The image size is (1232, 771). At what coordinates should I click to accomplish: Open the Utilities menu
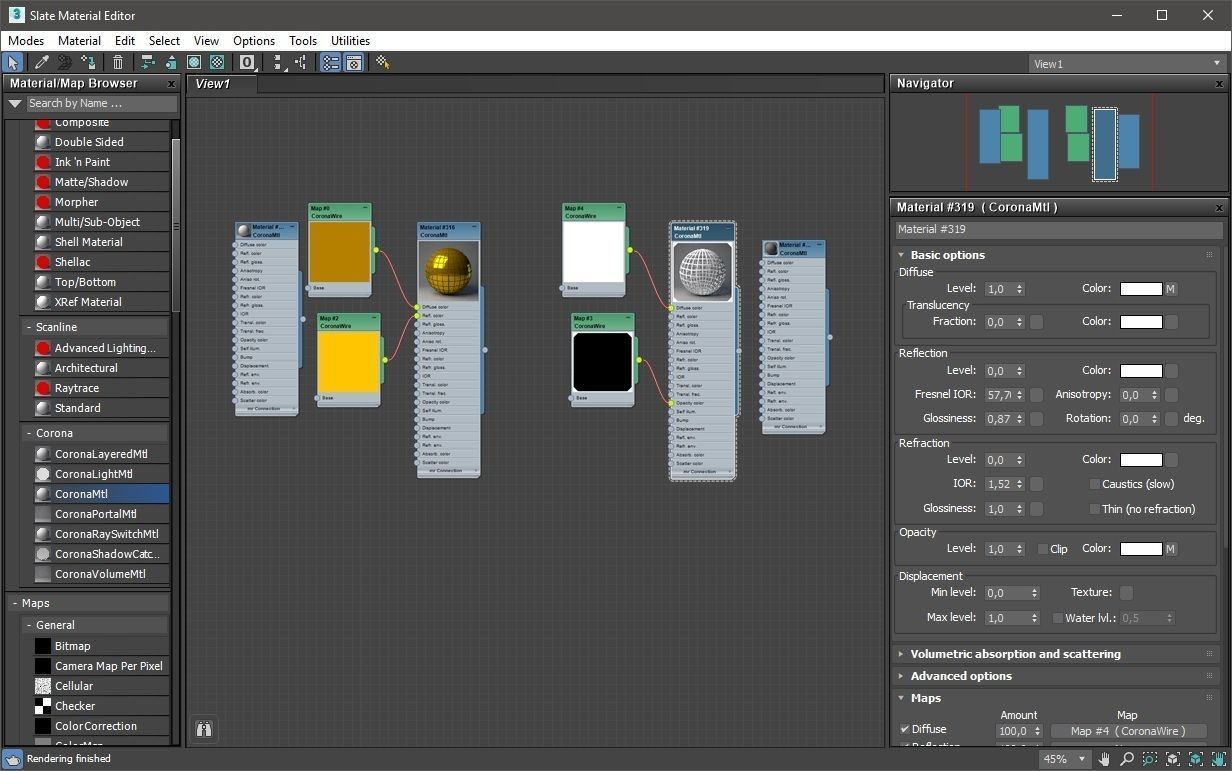coord(350,41)
